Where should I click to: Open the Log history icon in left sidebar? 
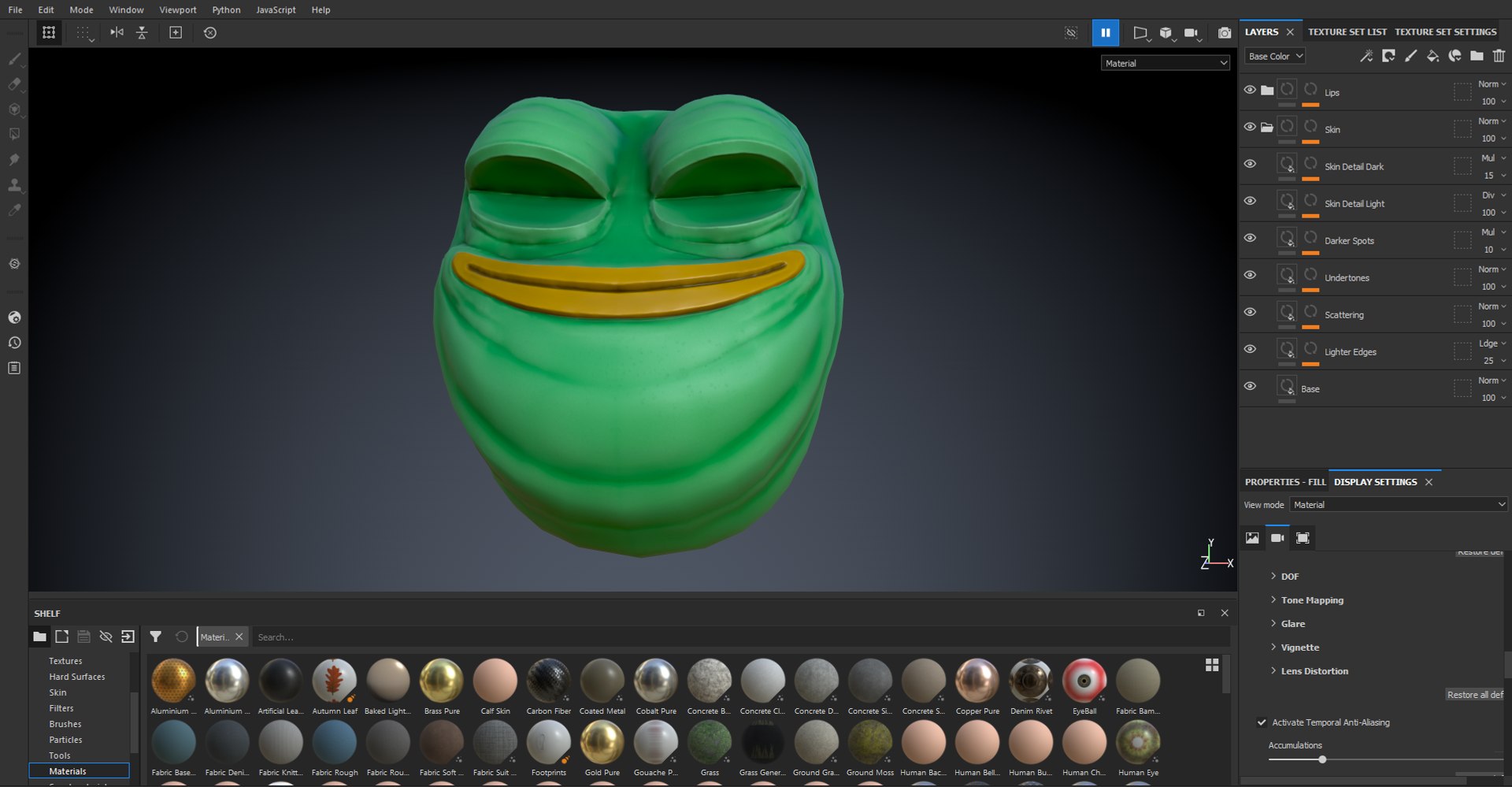[14, 368]
